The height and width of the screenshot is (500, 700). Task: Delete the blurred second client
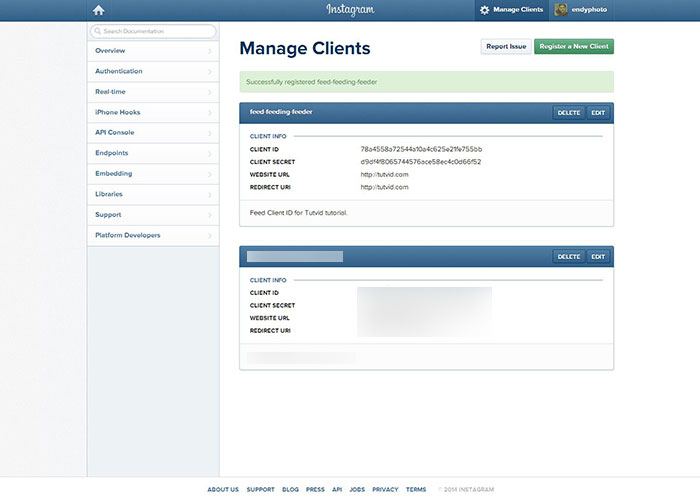(568, 257)
